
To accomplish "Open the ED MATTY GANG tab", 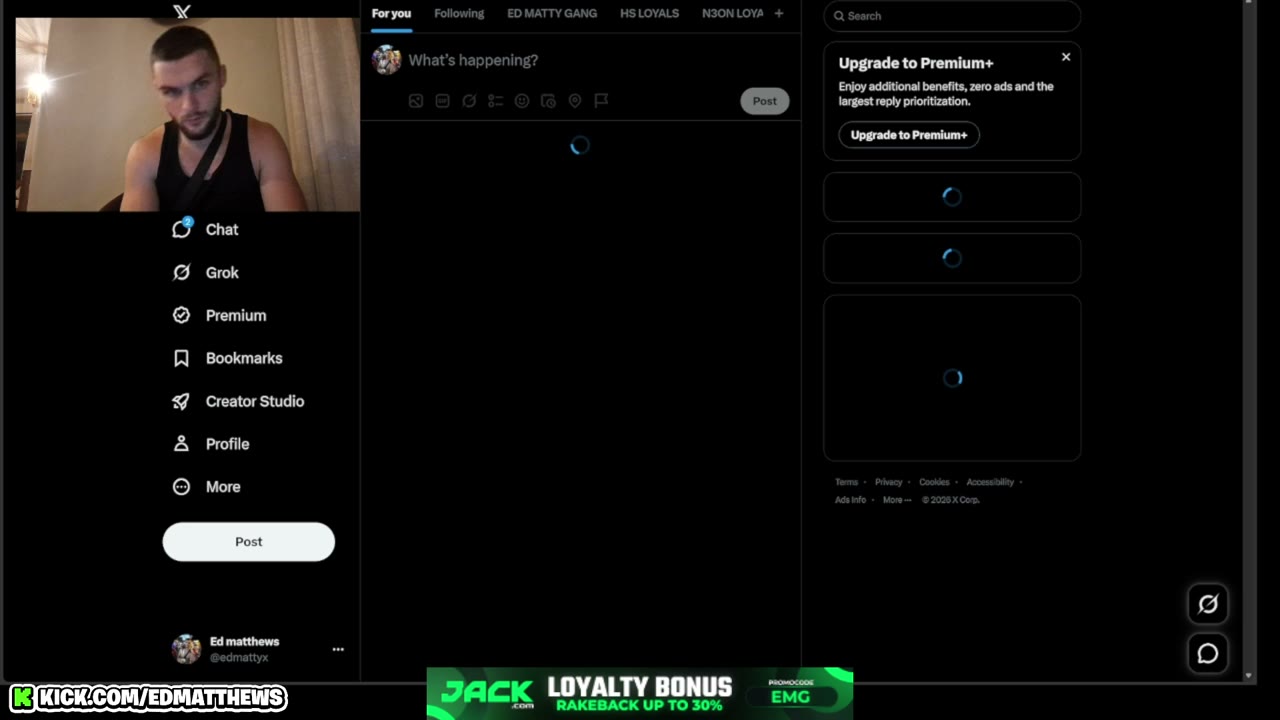I will [552, 13].
